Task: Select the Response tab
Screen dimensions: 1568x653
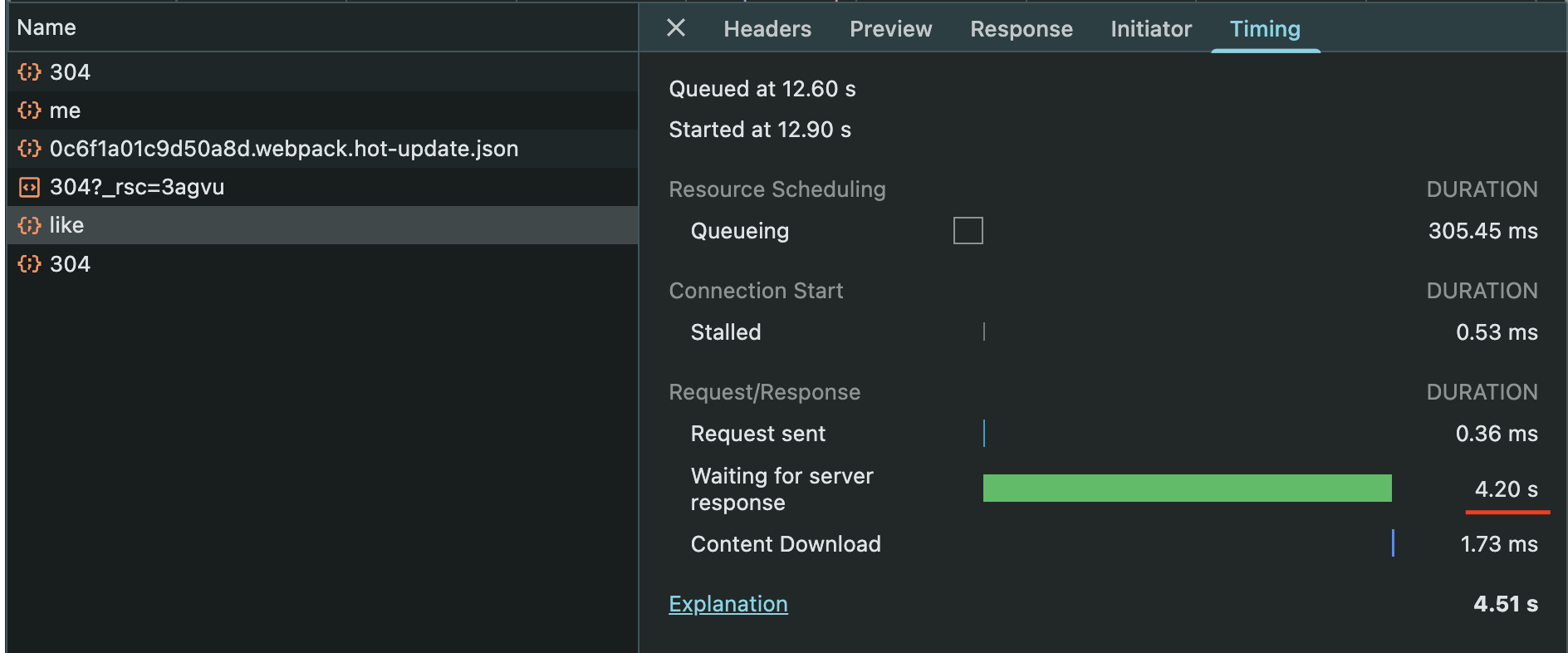Action: point(1022,29)
